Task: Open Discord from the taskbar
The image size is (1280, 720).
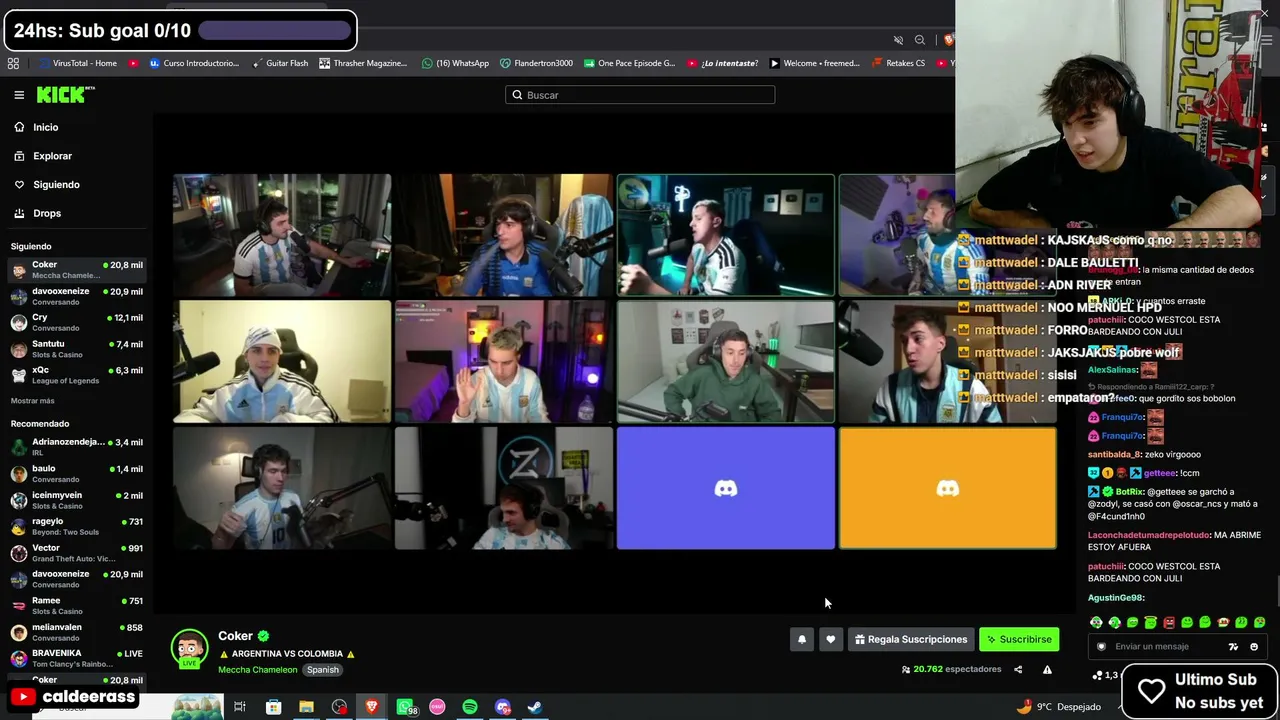Action: coord(503,707)
